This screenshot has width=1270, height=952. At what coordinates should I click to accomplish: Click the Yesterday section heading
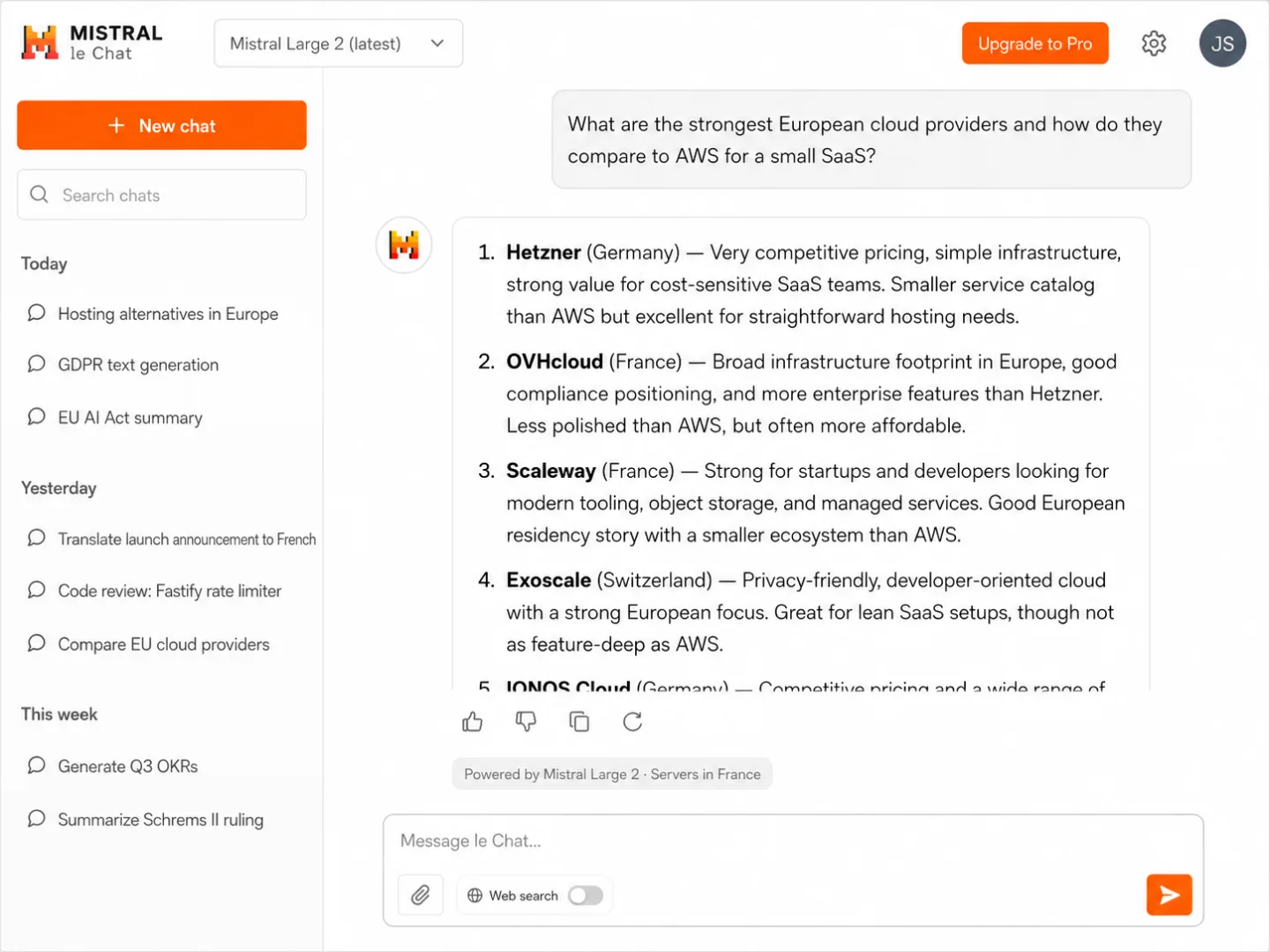(x=58, y=488)
